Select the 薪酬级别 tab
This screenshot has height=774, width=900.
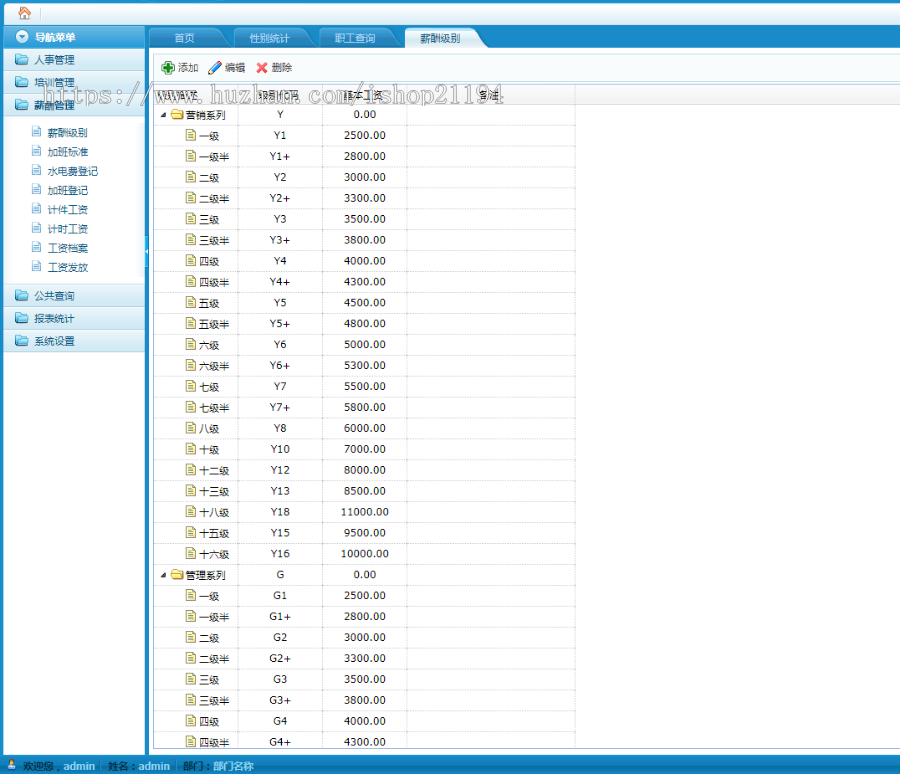tap(440, 38)
